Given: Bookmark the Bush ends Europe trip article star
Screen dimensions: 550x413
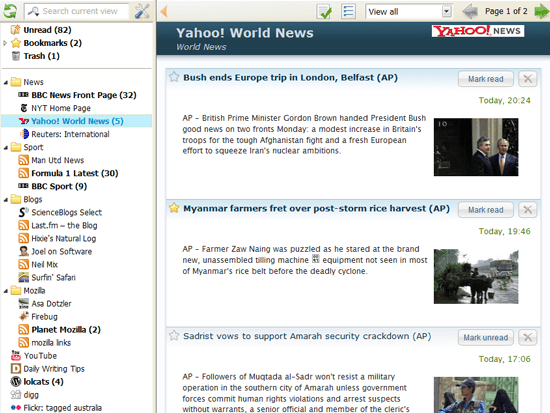Looking at the screenshot, I should click(x=174, y=77).
